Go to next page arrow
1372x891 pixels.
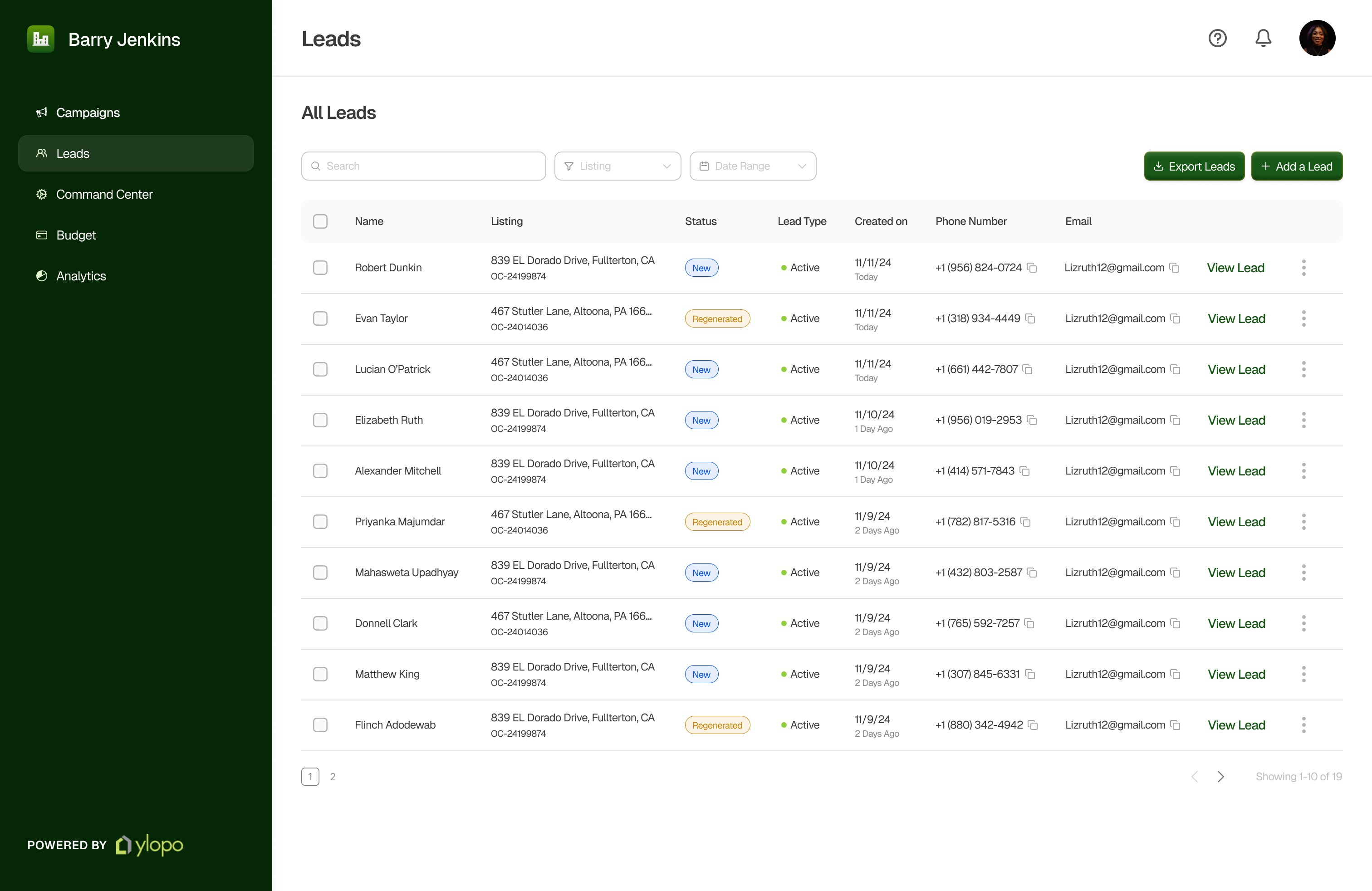click(x=1220, y=776)
